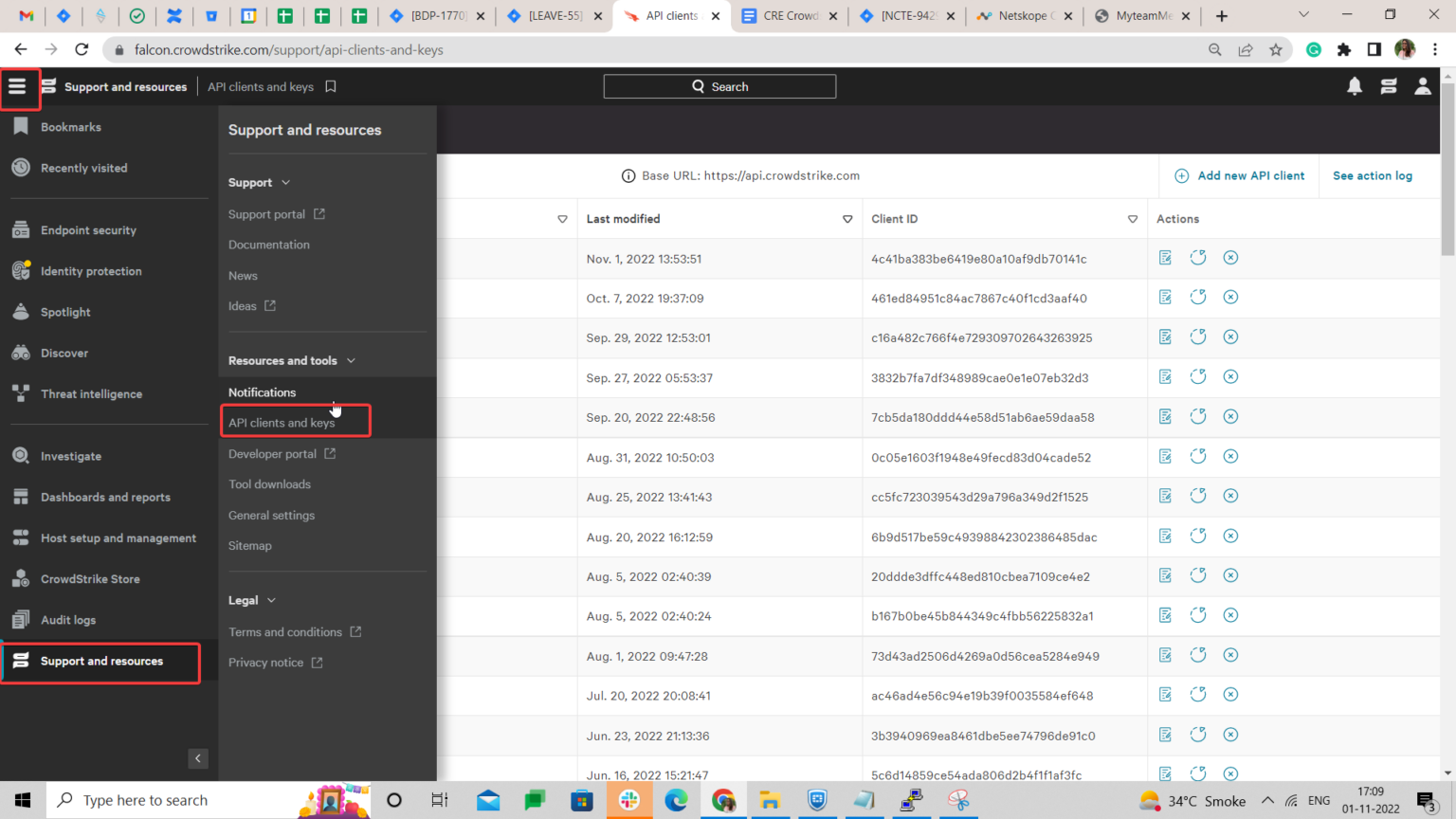Bookmark the API clients and keys page
This screenshot has width=1456, height=819.
tap(329, 85)
